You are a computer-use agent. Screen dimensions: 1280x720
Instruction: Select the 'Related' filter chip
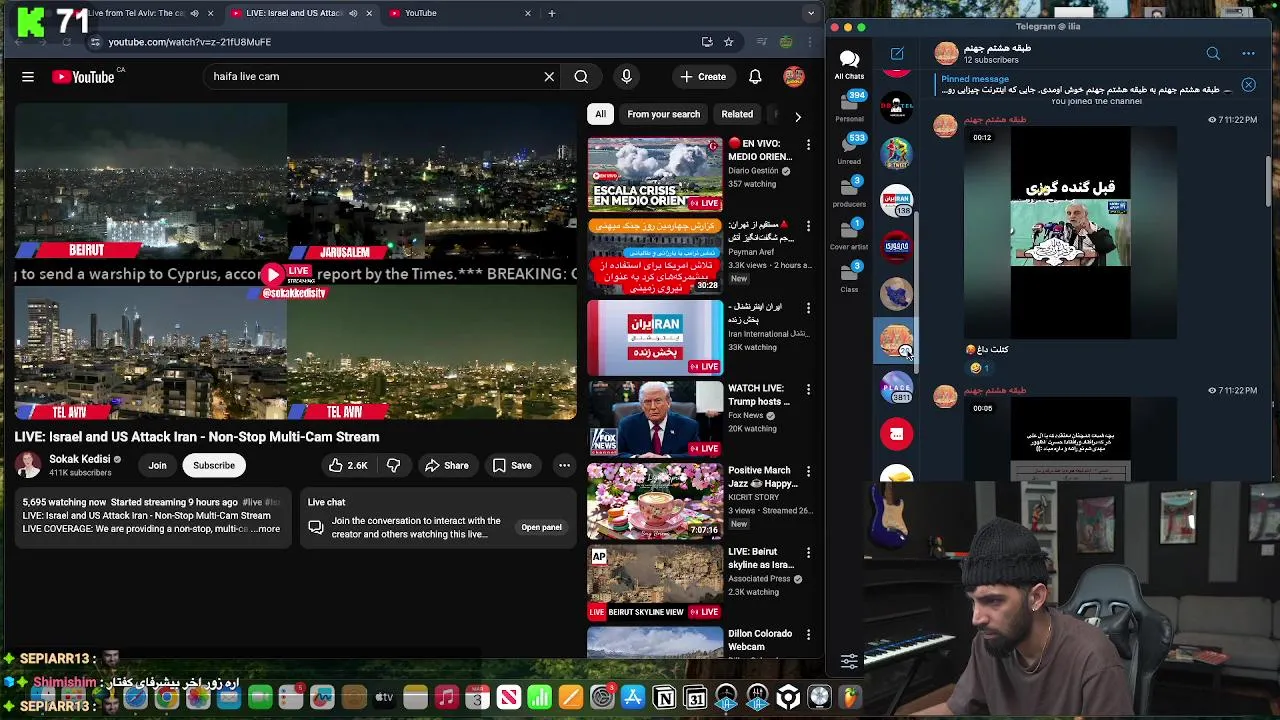point(737,114)
